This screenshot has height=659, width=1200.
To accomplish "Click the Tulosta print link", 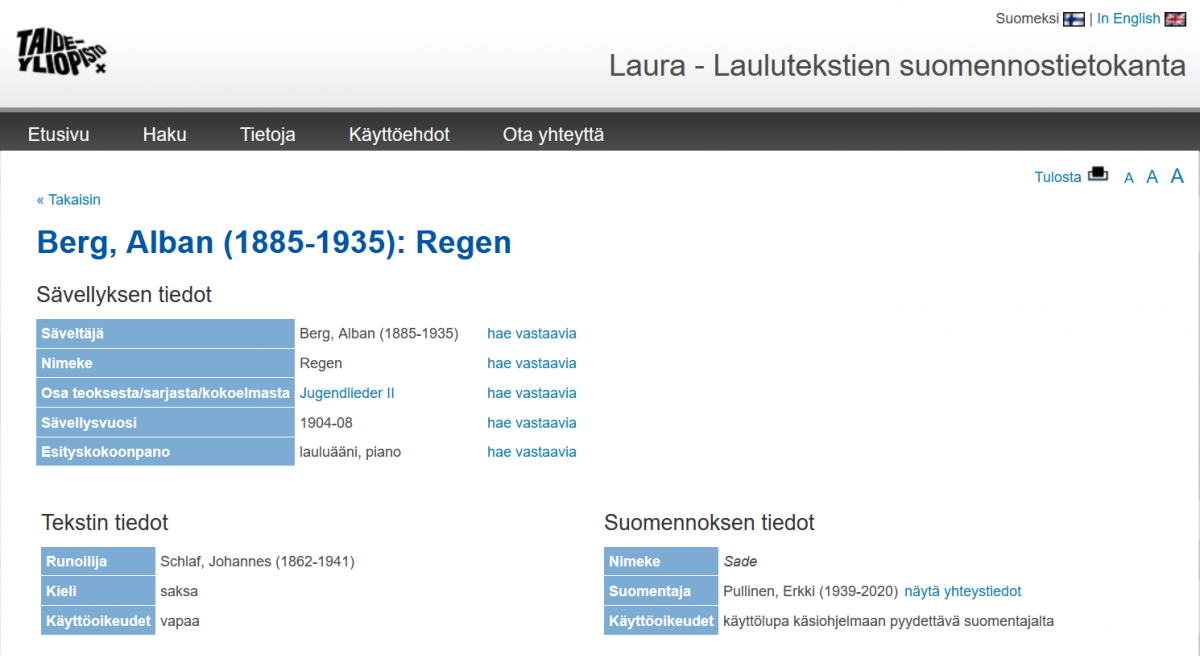I will pos(1058,177).
